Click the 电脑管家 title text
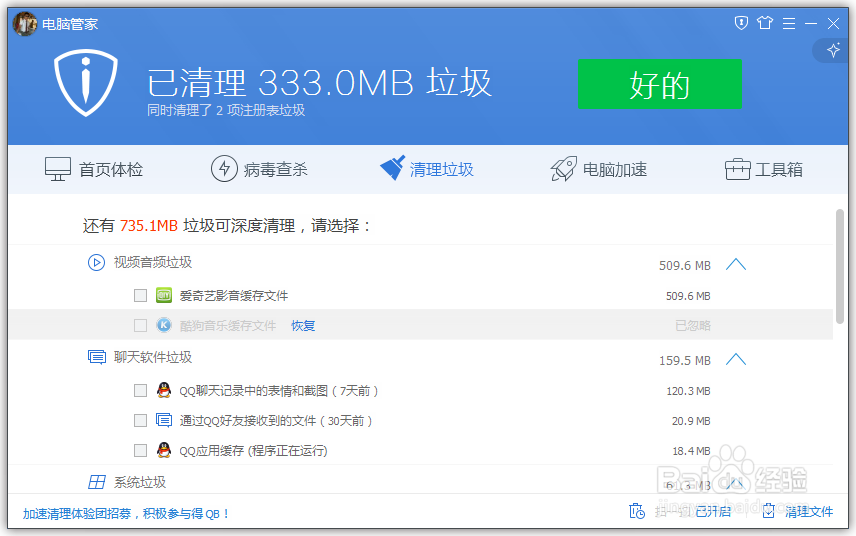The image size is (856, 536). coord(70,24)
